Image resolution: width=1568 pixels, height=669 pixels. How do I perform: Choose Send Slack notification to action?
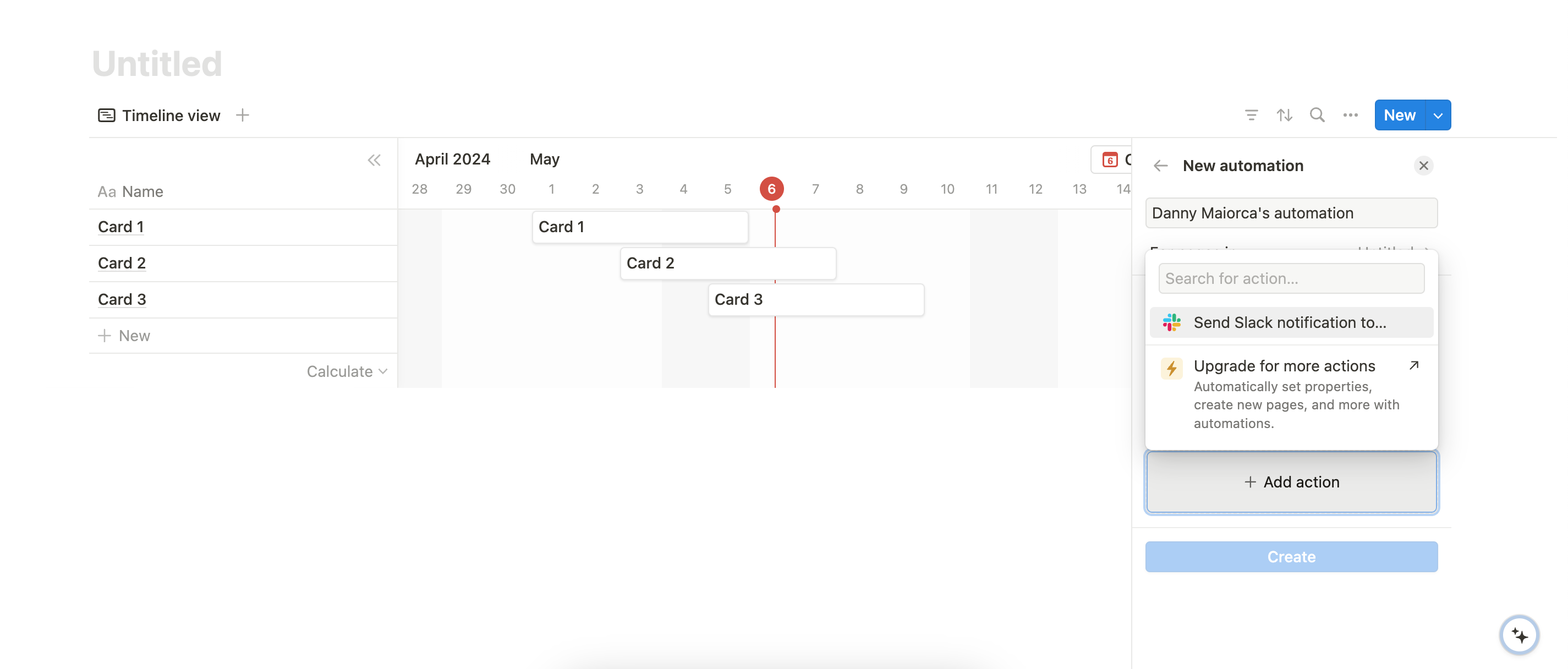1290,322
